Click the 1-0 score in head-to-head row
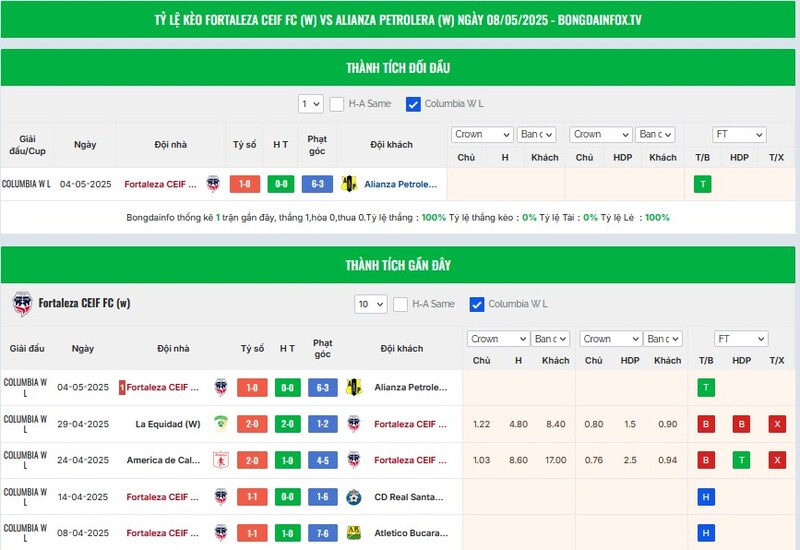The width and height of the screenshot is (800, 550). click(245, 184)
